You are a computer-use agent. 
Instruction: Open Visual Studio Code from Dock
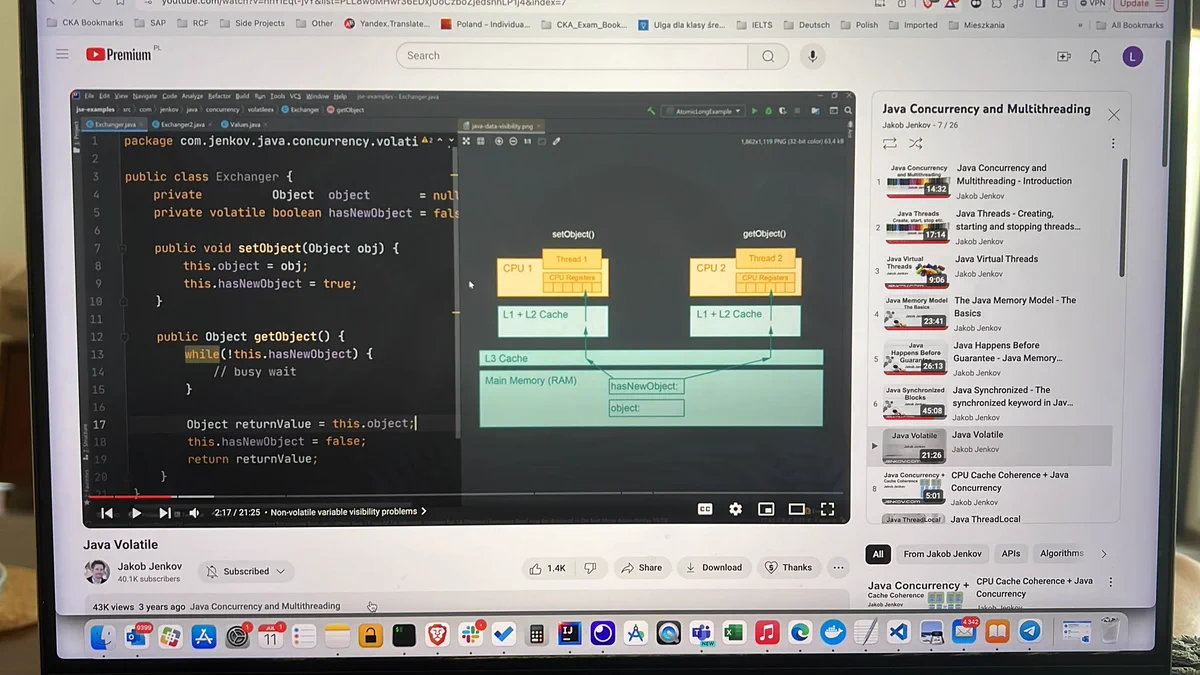pos(898,632)
